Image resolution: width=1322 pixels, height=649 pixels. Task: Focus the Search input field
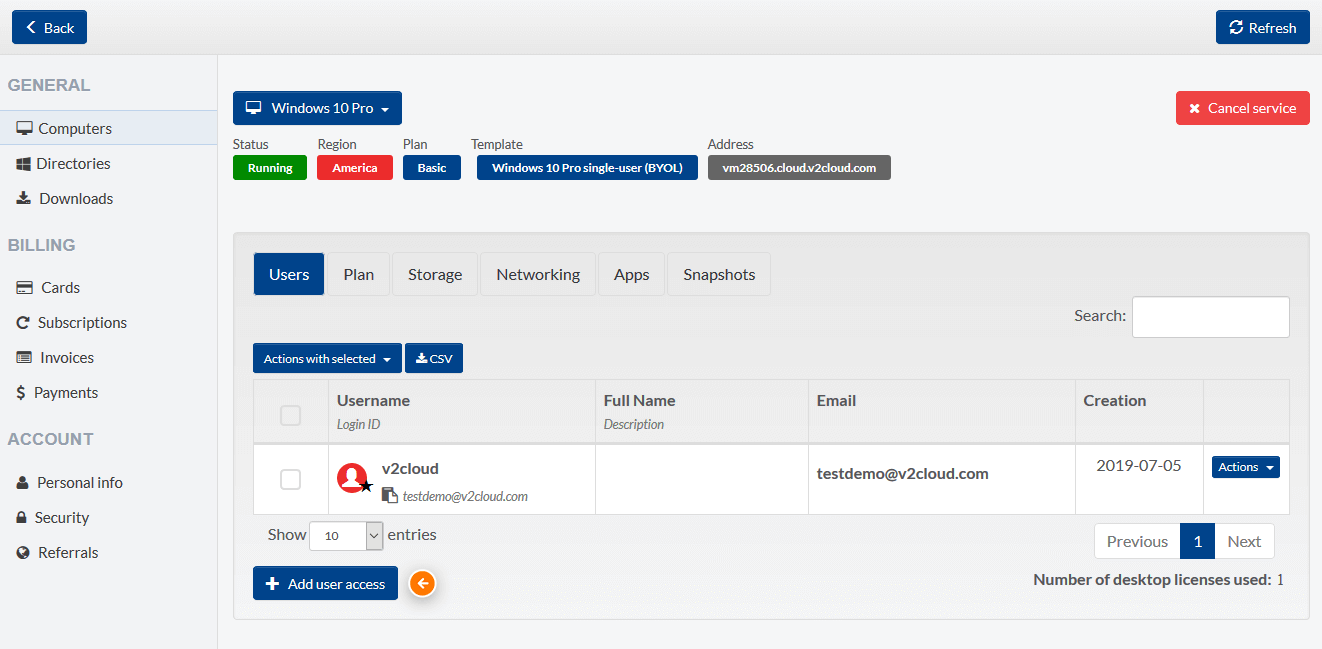(x=1211, y=317)
